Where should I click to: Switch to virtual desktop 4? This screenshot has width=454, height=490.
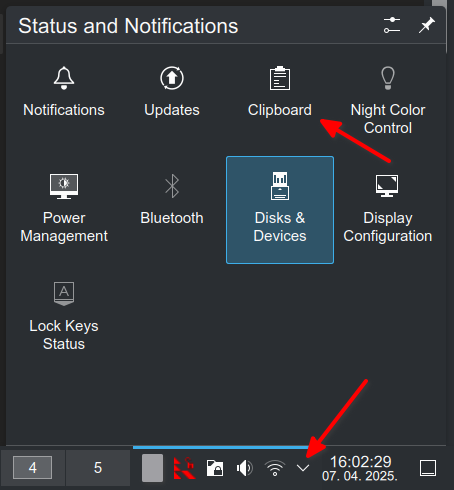click(32, 468)
